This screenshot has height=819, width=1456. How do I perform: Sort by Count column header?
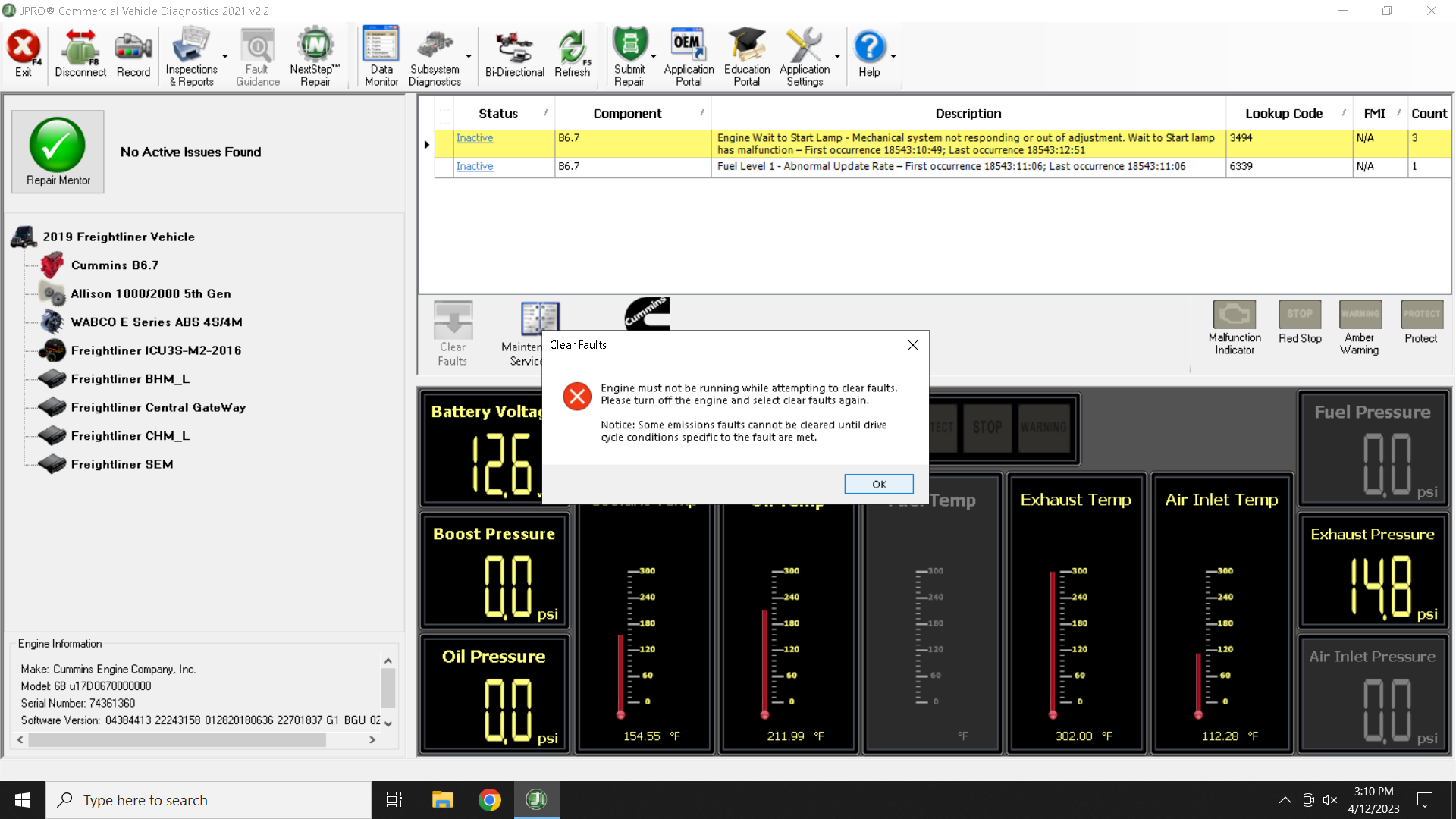(1429, 113)
